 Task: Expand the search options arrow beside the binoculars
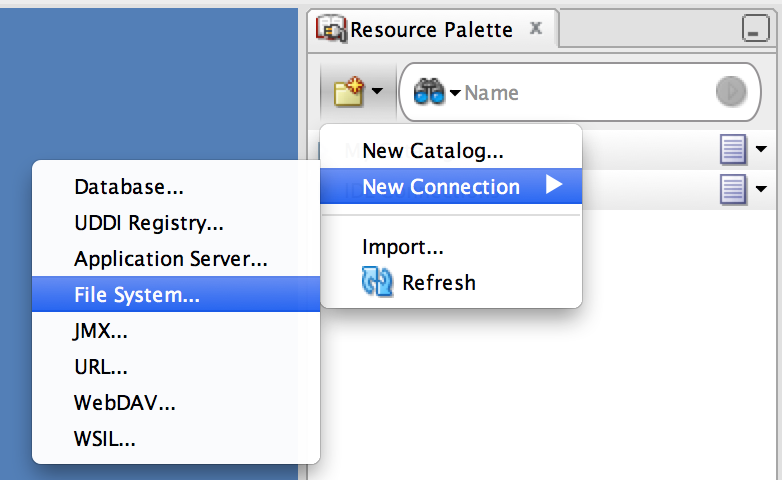455,93
